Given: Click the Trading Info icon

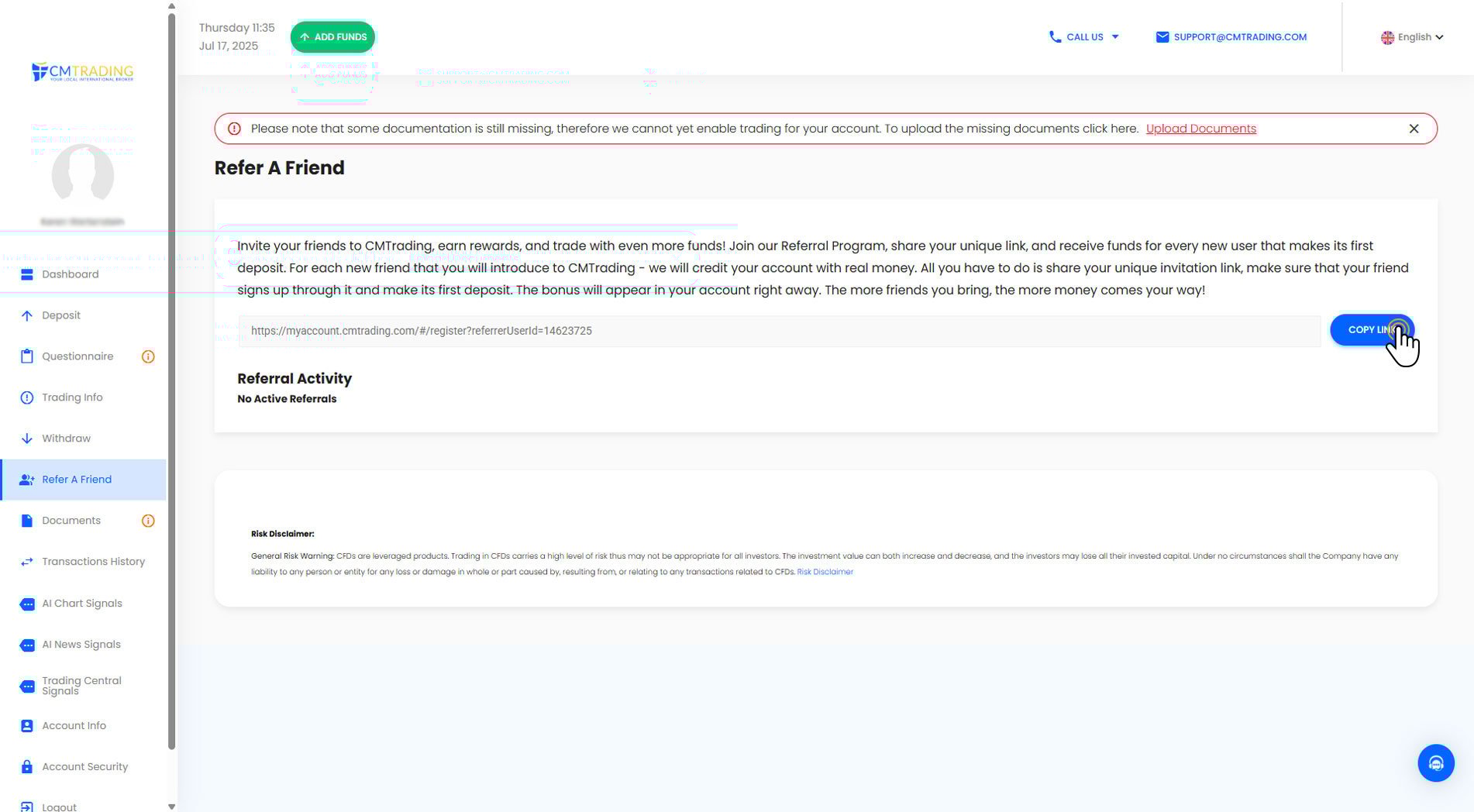Looking at the screenshot, I should (27, 397).
